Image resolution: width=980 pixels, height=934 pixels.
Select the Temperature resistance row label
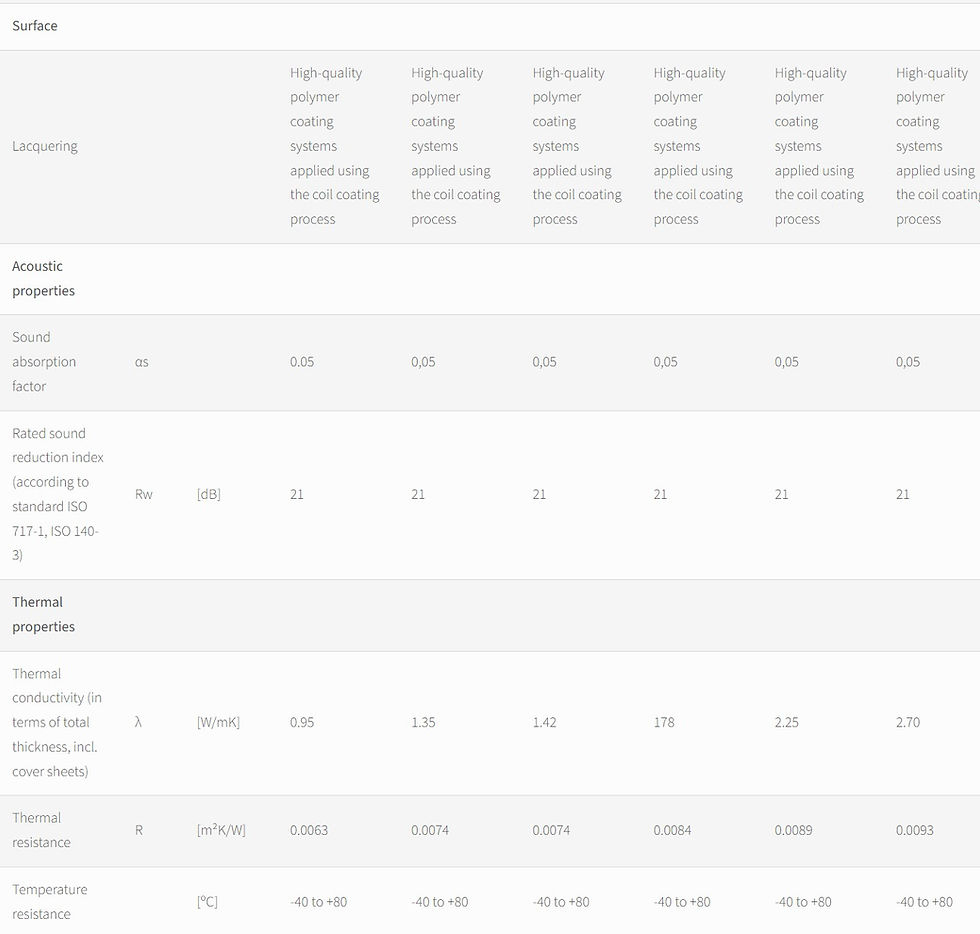pyautogui.click(x=49, y=902)
